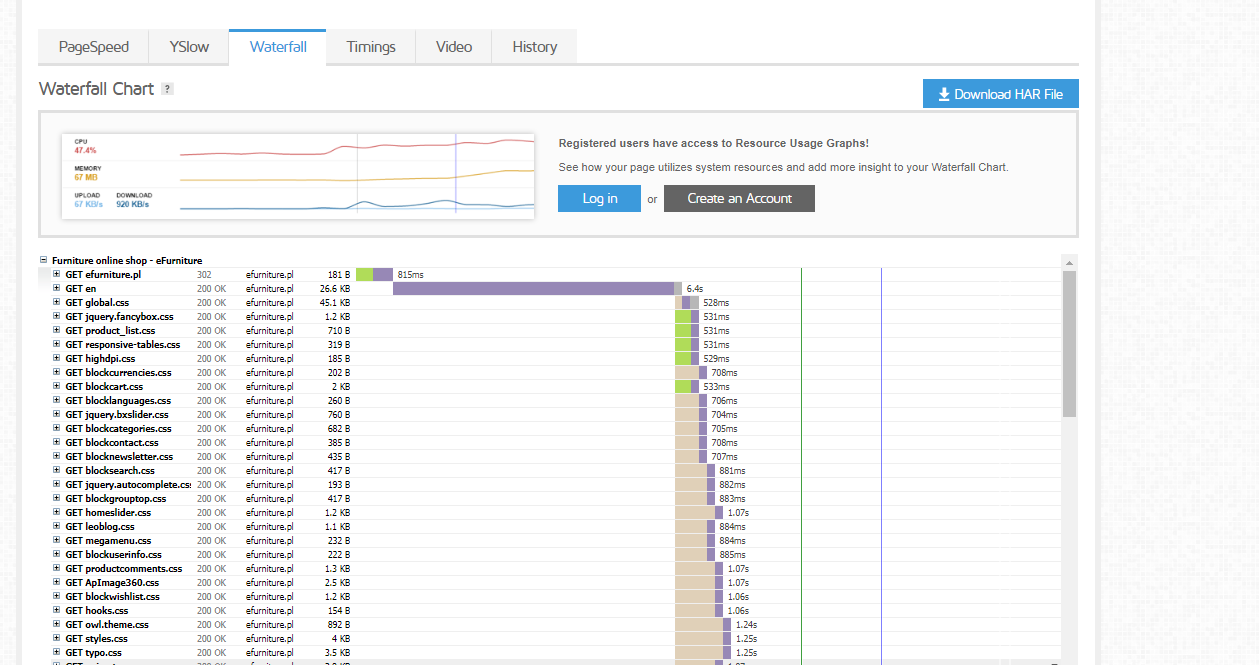Expand the GET hooks.css request

pyautogui.click(x=57, y=610)
